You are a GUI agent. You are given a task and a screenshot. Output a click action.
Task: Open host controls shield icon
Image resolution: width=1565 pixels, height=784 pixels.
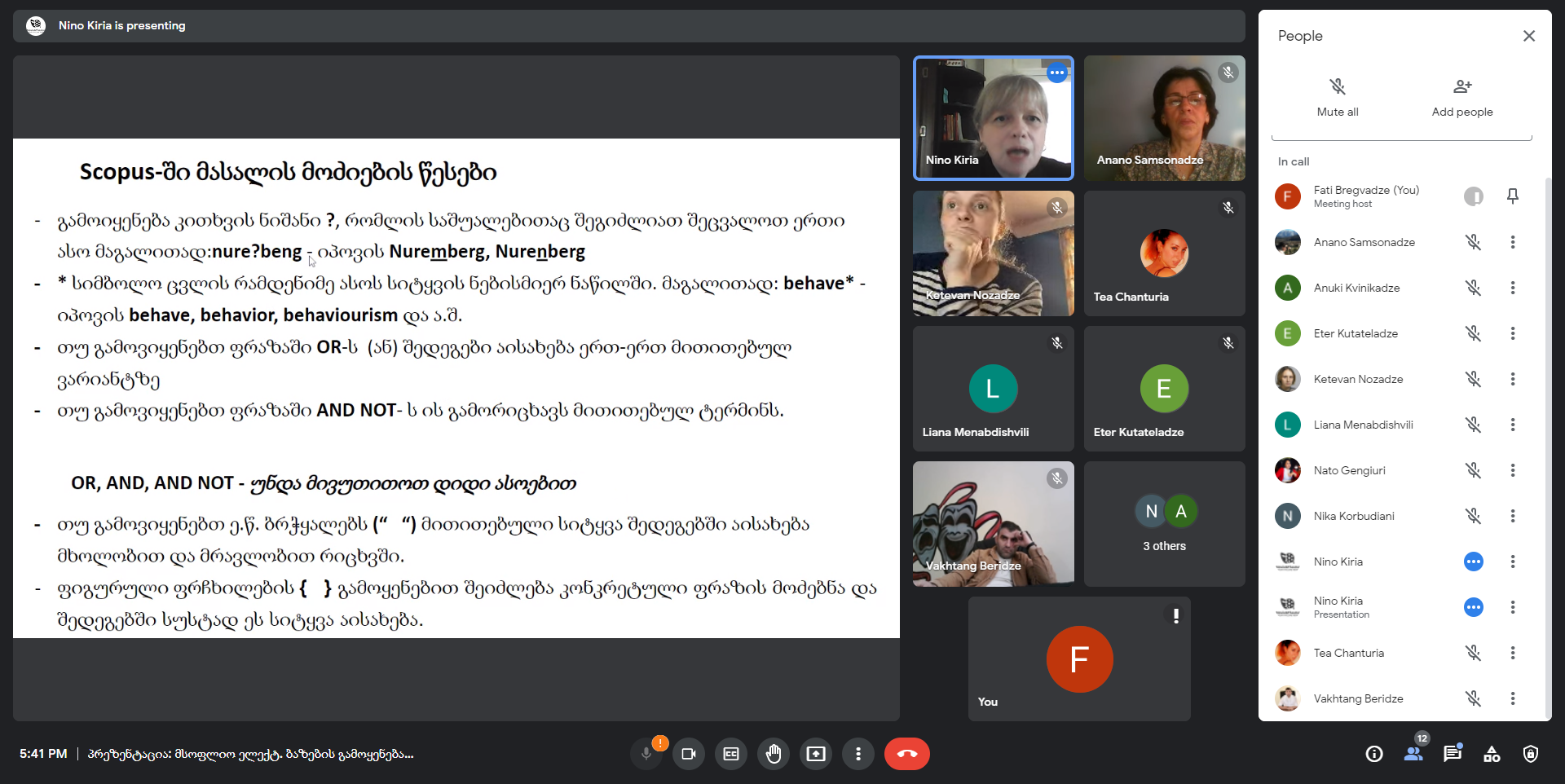1531,754
